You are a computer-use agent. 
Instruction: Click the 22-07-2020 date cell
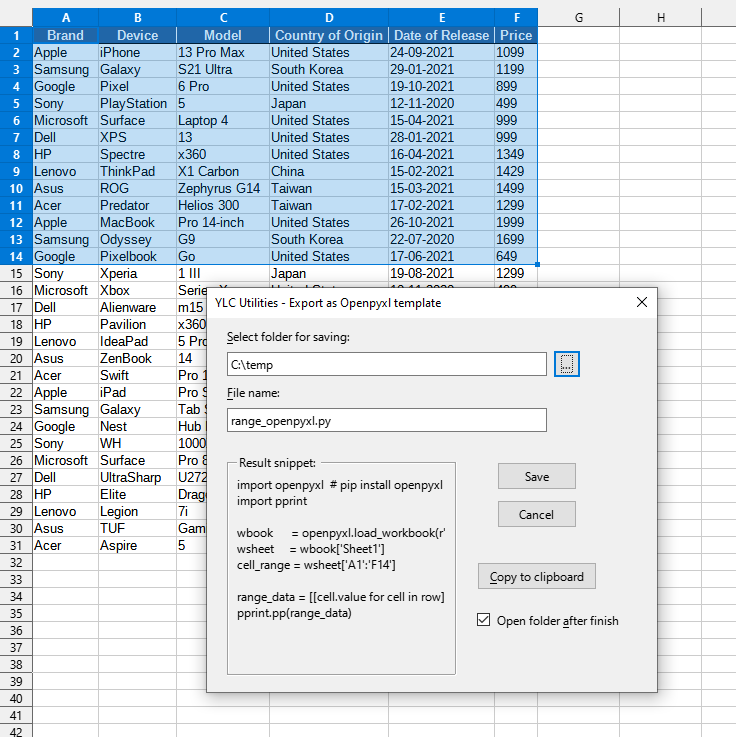pyautogui.click(x=441, y=239)
